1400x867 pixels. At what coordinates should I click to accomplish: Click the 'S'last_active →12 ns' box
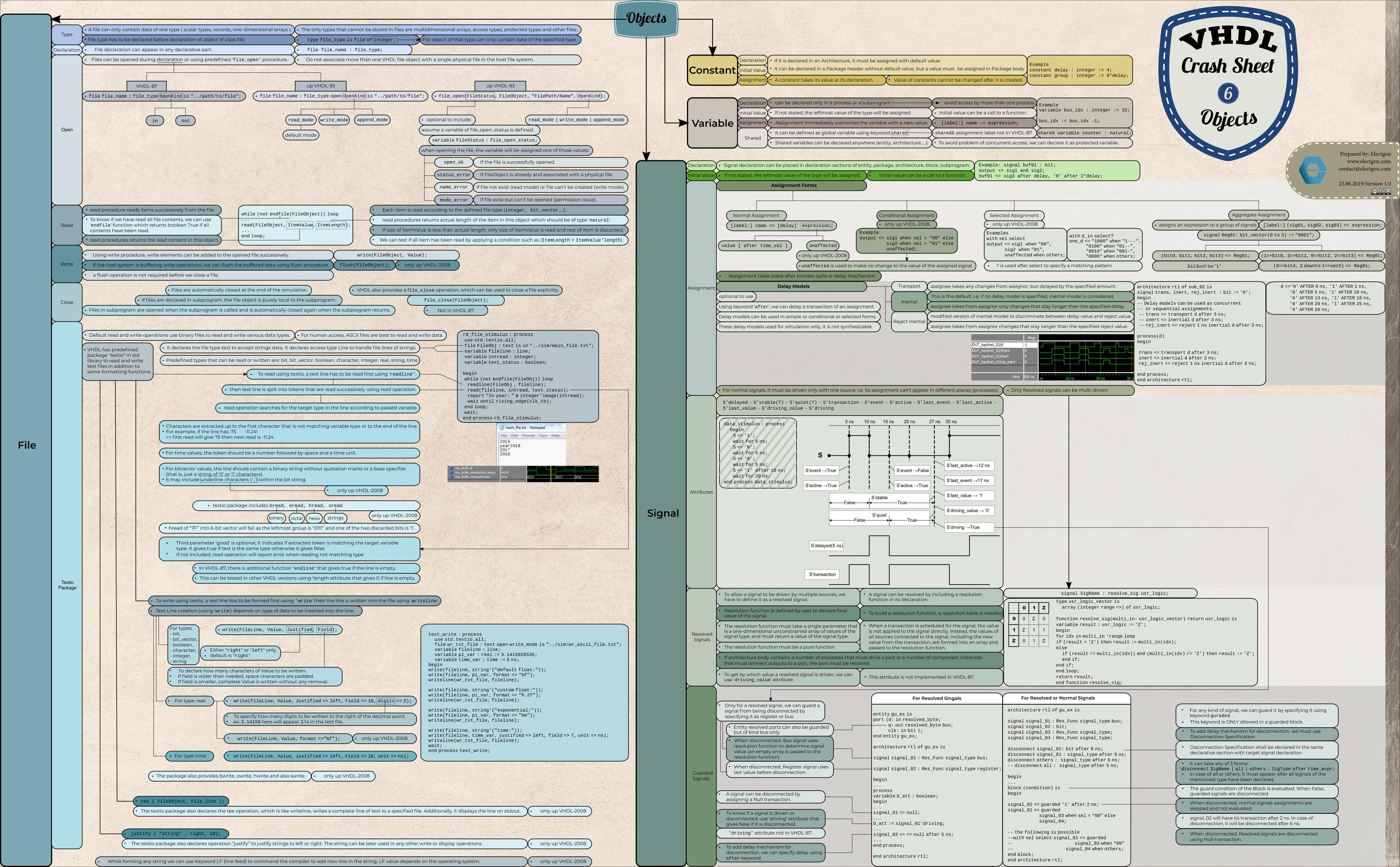tap(969, 466)
